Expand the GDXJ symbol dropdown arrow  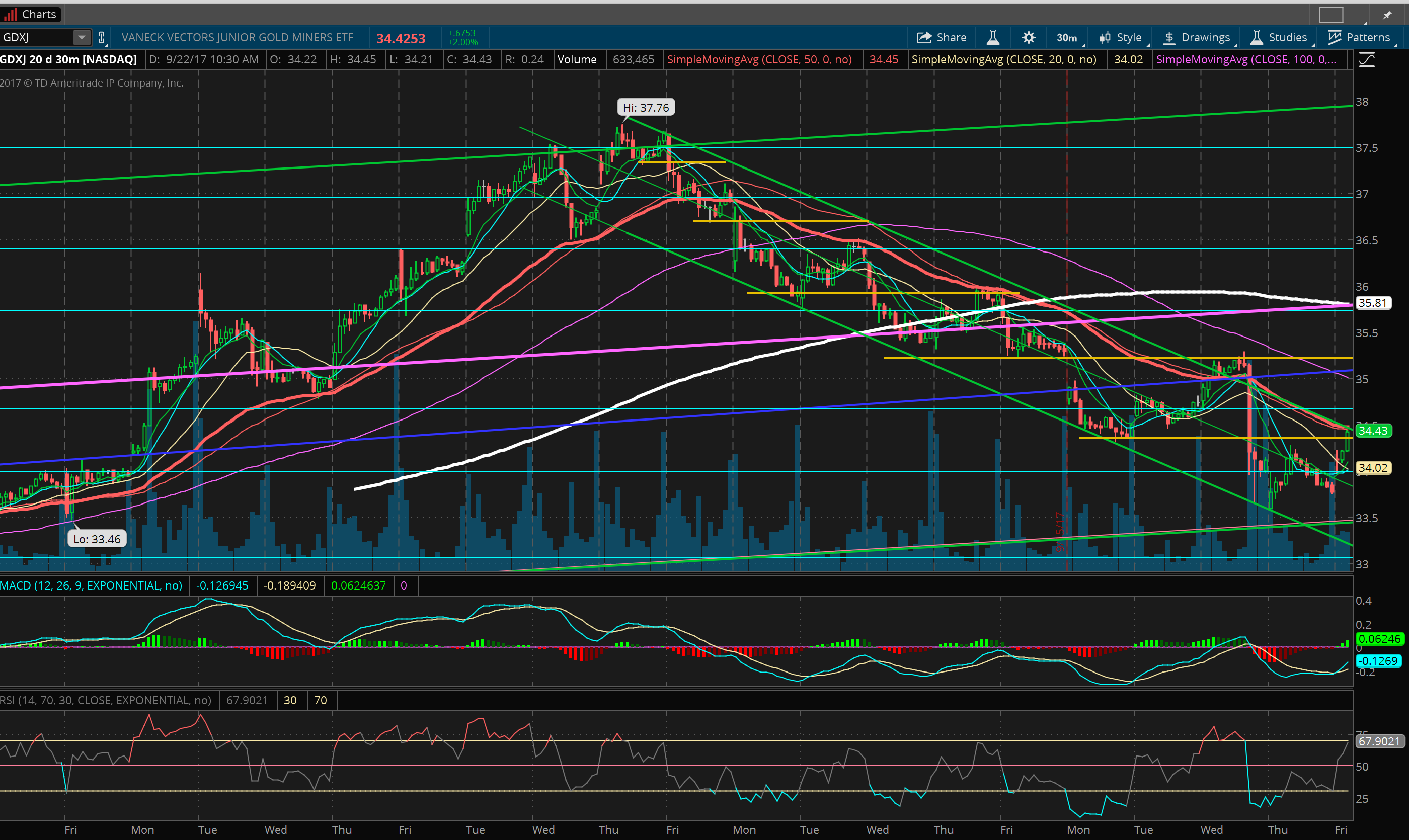[x=82, y=37]
